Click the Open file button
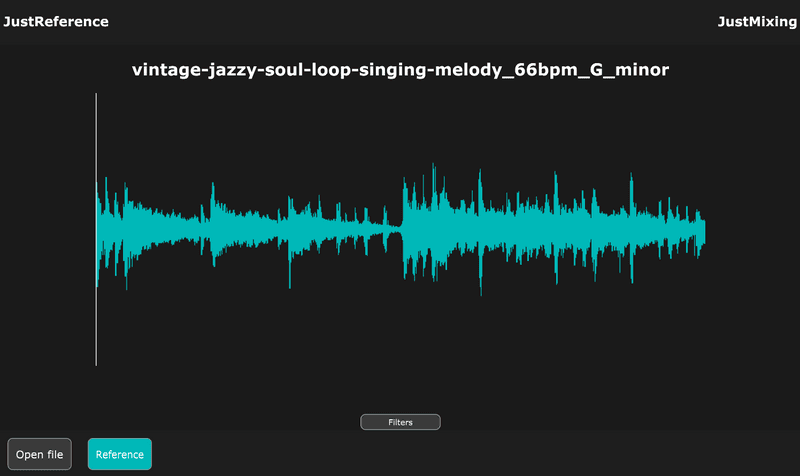The width and height of the screenshot is (800, 476). [x=39, y=454]
